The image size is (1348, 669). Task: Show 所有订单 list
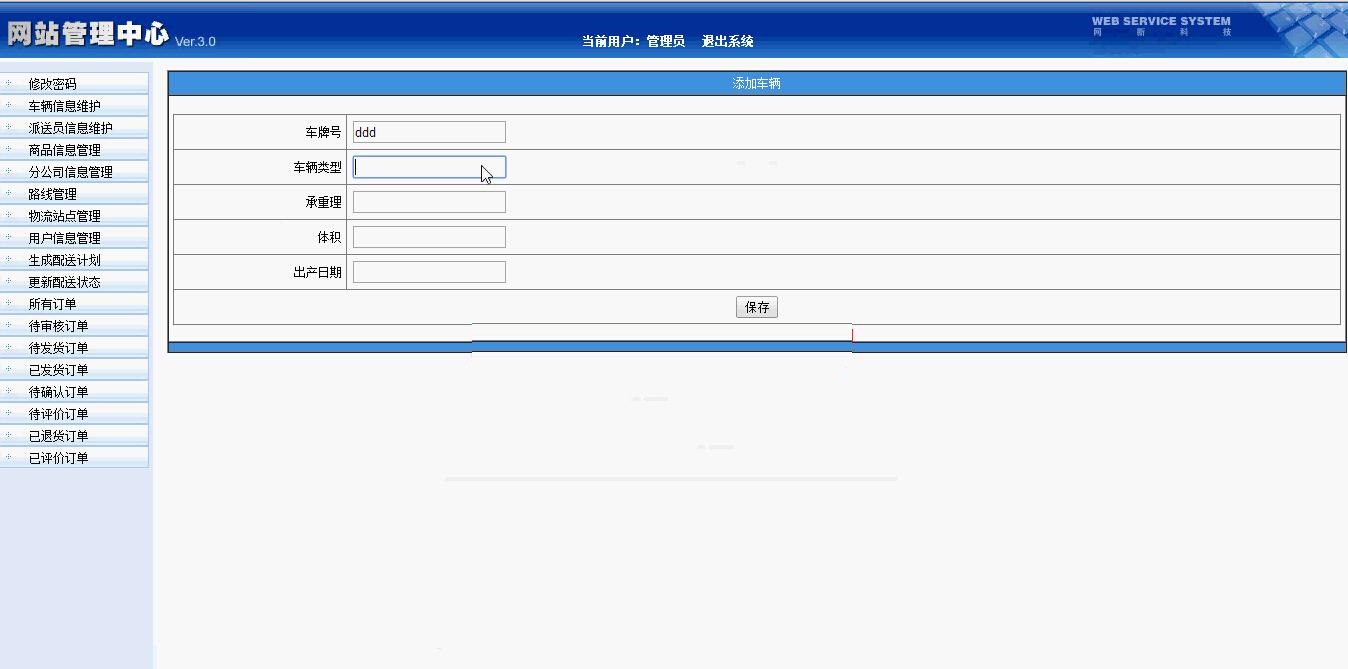52,304
